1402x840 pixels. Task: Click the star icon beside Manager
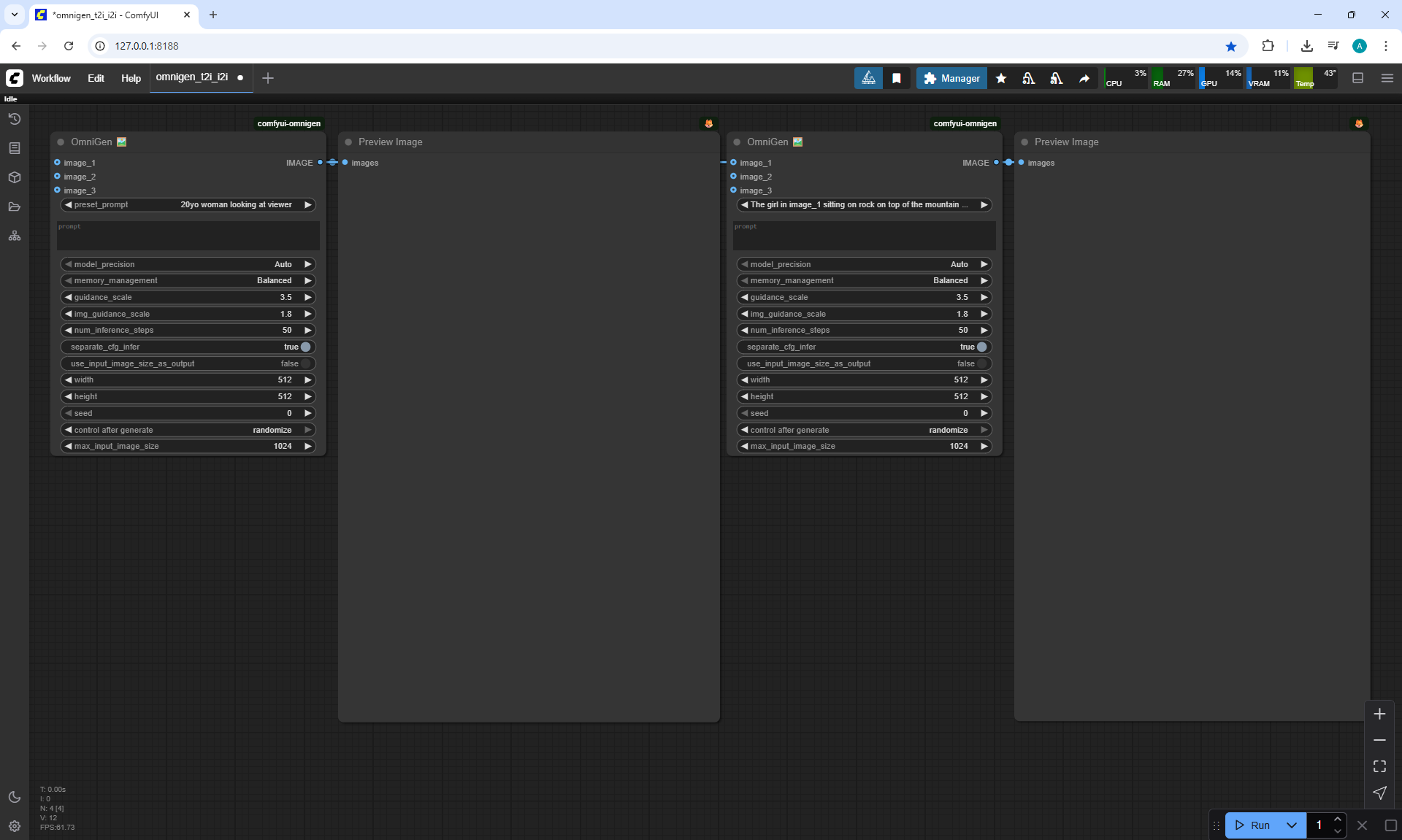1001,78
